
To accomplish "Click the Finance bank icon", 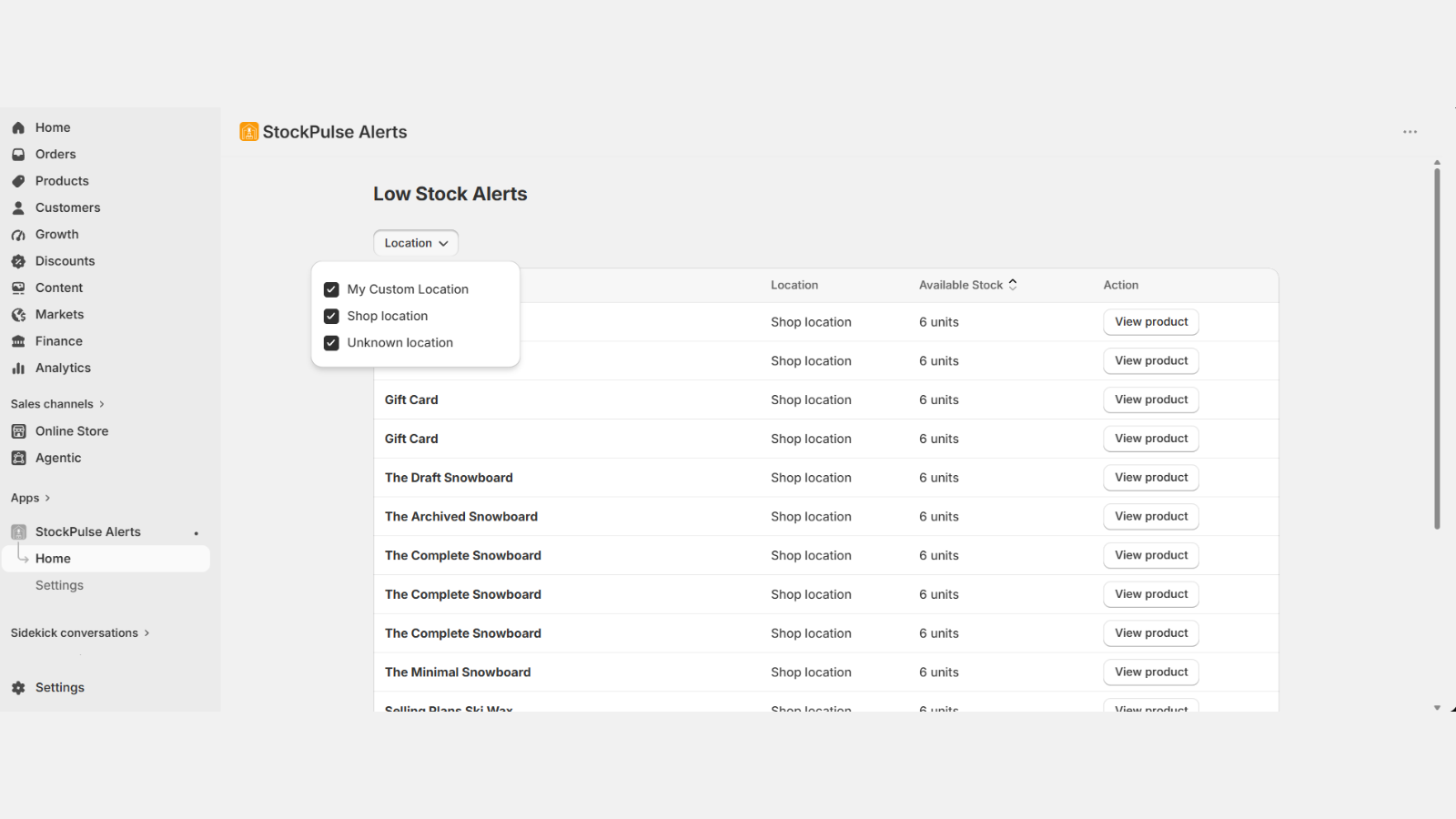I will click(x=18, y=341).
